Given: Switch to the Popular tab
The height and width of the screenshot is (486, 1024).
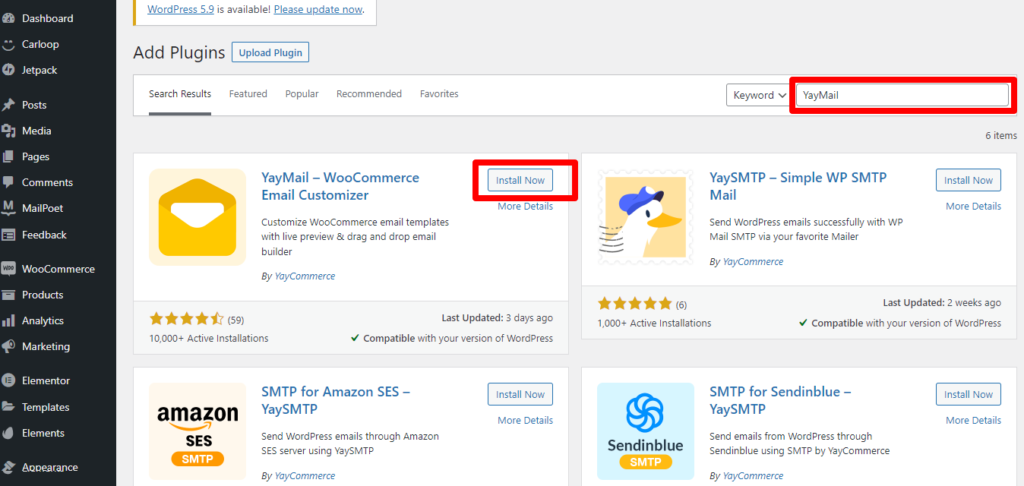Looking at the screenshot, I should [x=302, y=94].
